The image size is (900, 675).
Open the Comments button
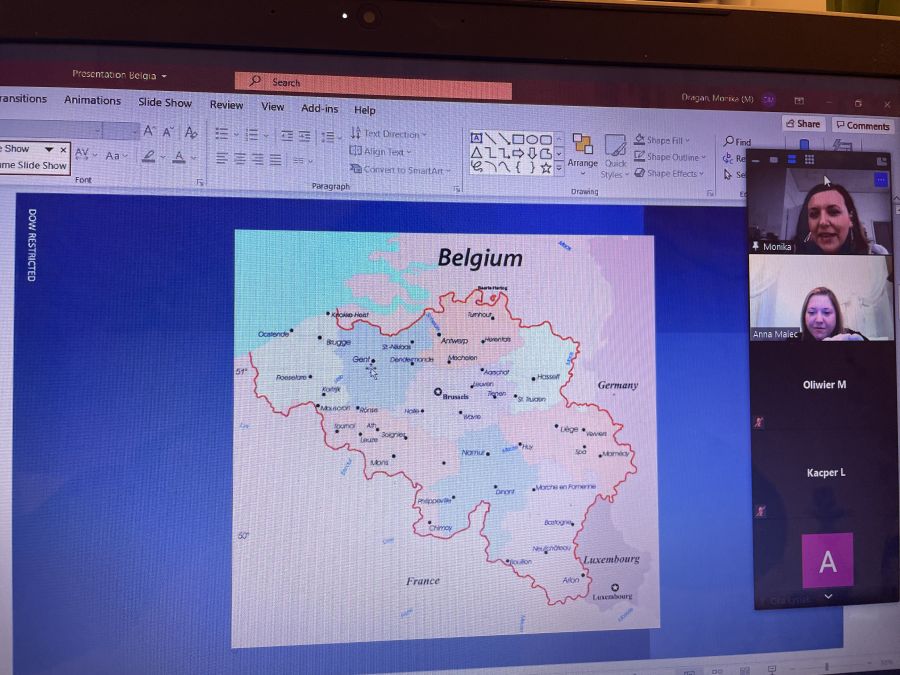click(862, 126)
